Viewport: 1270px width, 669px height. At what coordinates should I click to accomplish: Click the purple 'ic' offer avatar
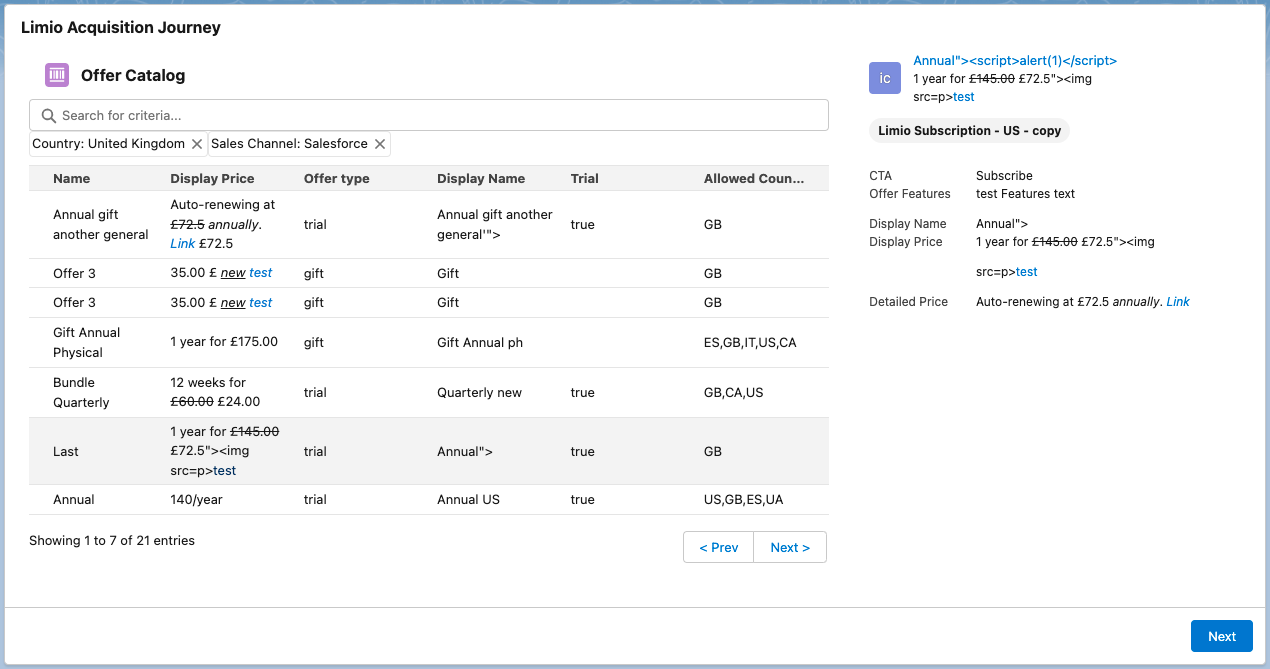pyautogui.click(x=885, y=78)
